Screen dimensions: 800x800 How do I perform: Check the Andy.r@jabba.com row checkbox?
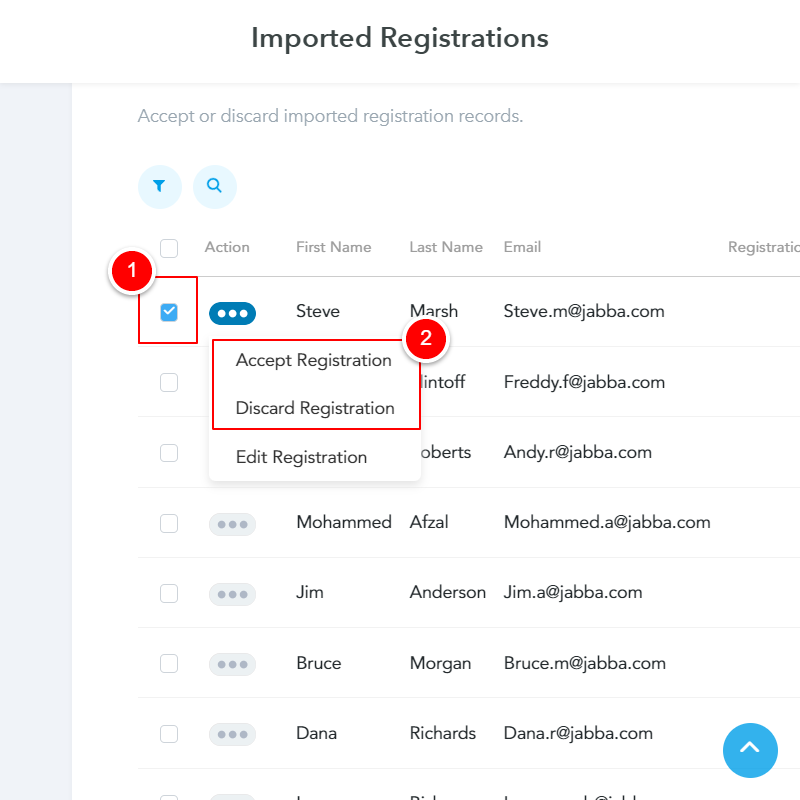[x=169, y=453]
